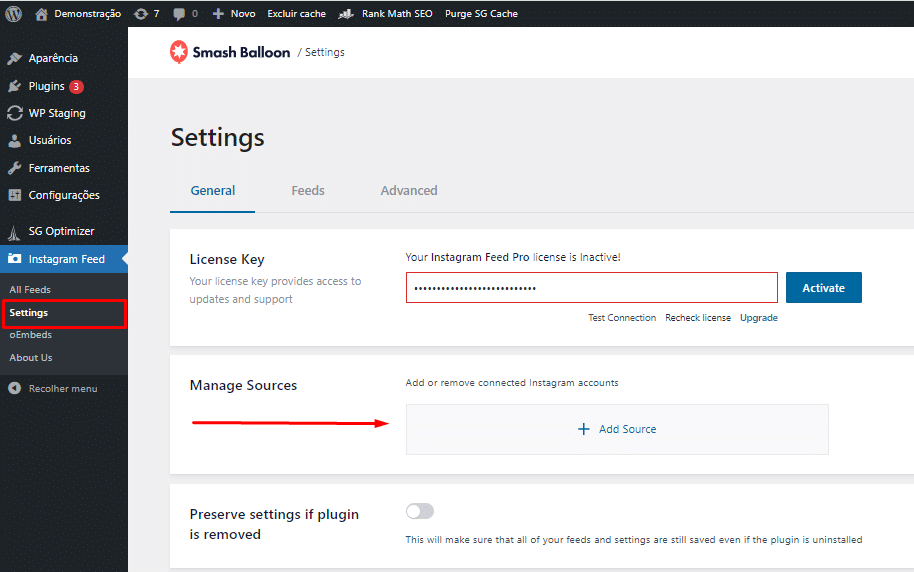
Task: Collapse sidebar with Recolher menu
Action: tap(64, 389)
